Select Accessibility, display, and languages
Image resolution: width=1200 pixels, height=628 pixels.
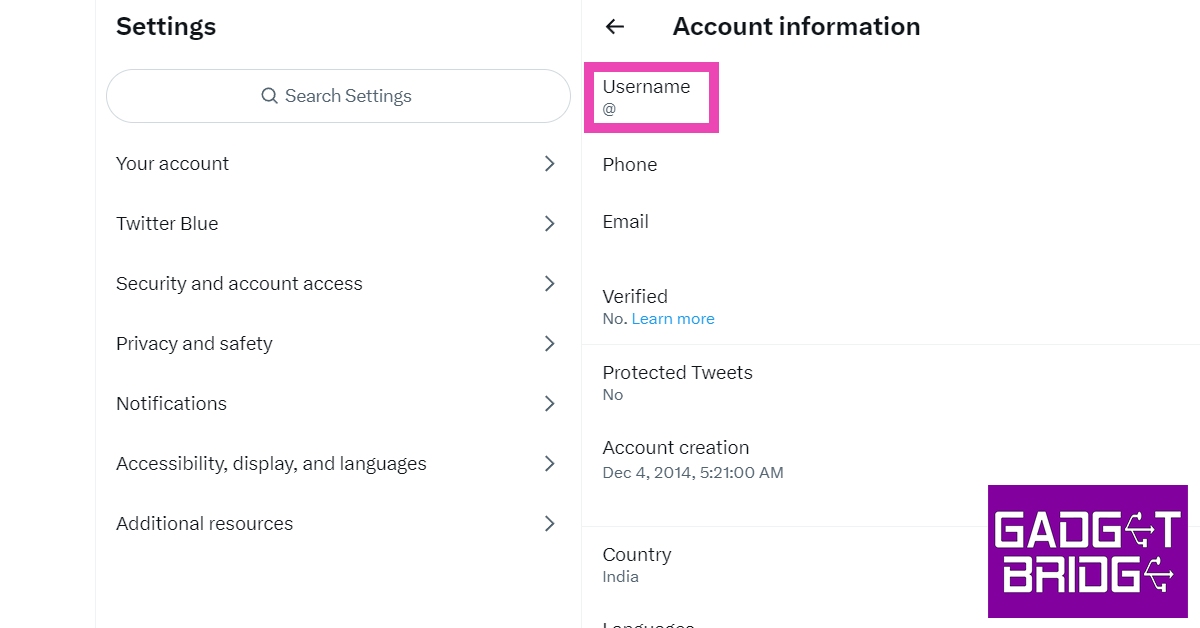point(271,464)
